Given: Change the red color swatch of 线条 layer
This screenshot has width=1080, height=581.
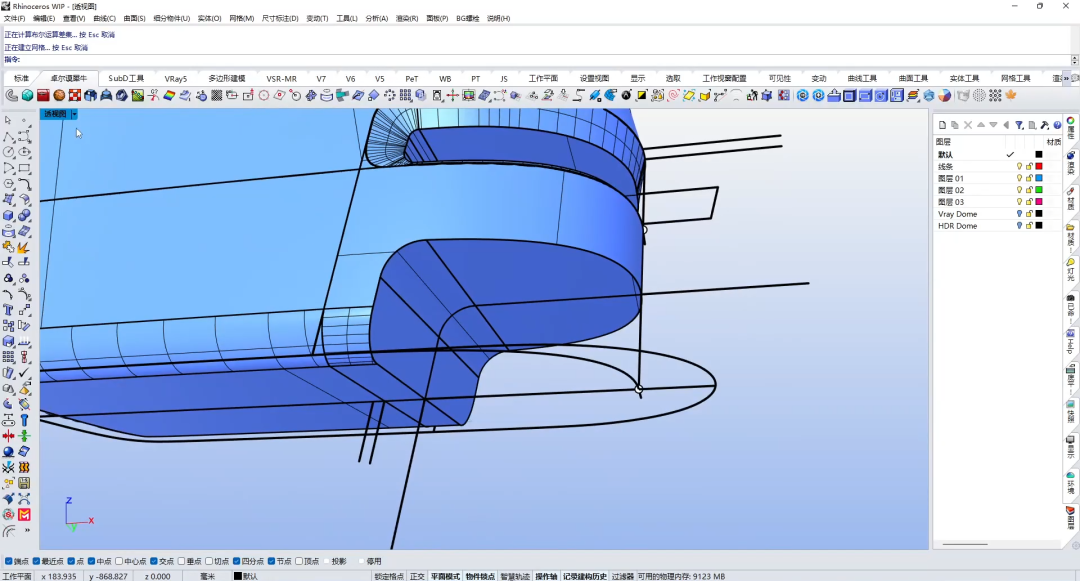Looking at the screenshot, I should (x=1039, y=166).
